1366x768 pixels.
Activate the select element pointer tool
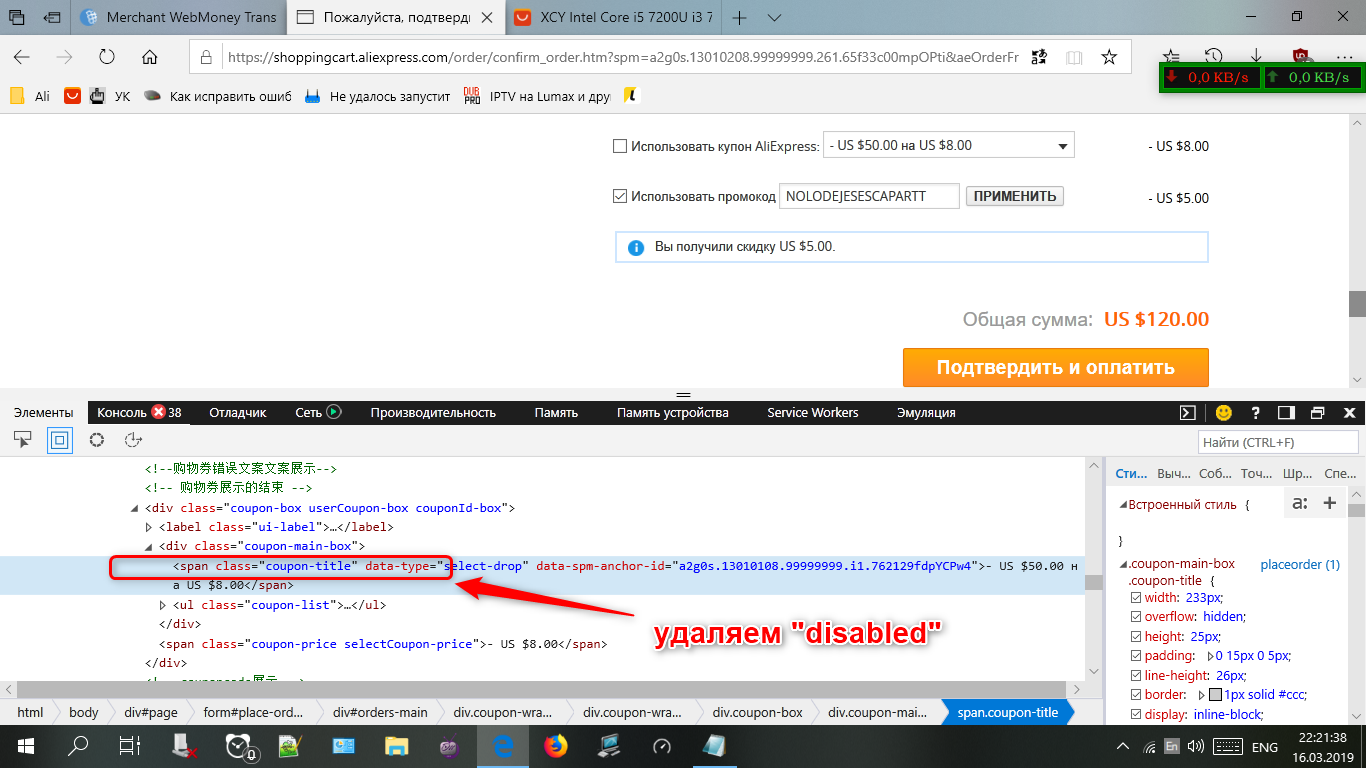pyautogui.click(x=22, y=440)
